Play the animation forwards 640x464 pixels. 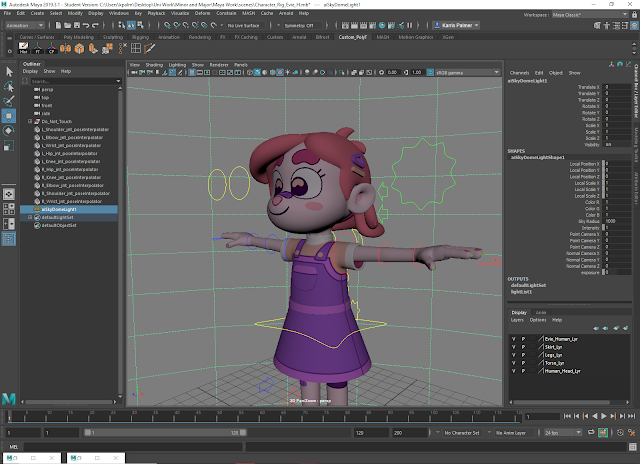tap(604, 416)
